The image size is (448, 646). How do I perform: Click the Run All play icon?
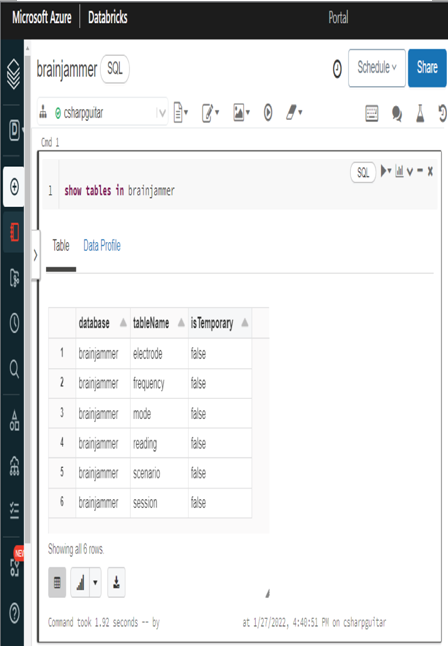[268, 112]
